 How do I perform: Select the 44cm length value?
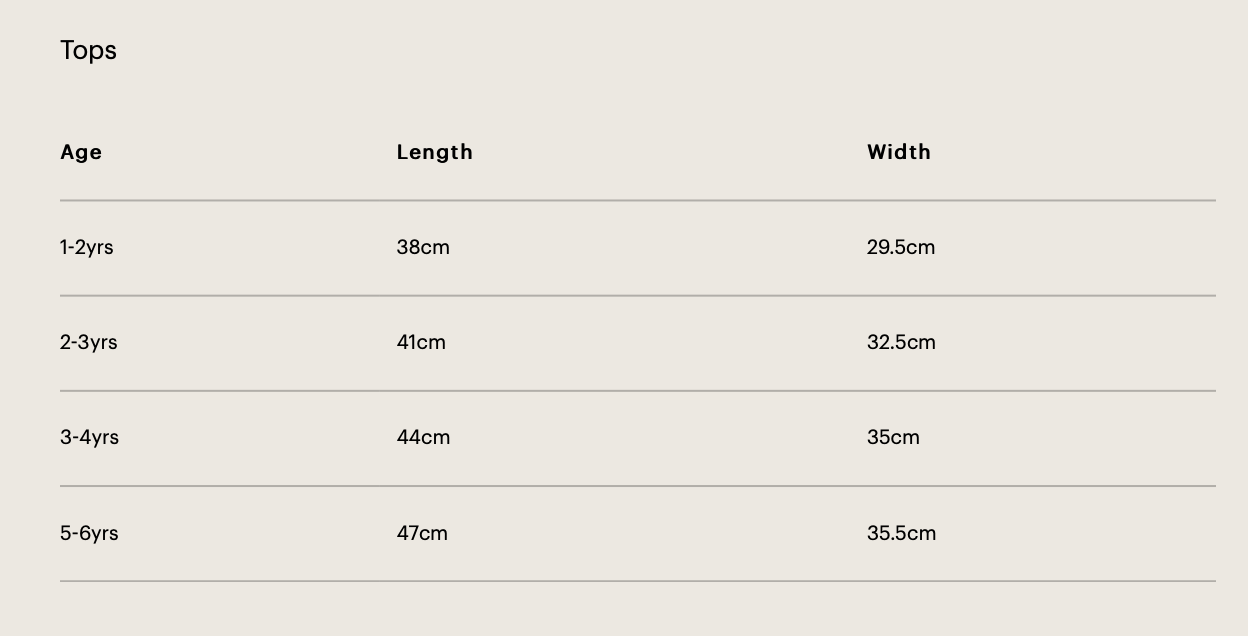coord(423,437)
